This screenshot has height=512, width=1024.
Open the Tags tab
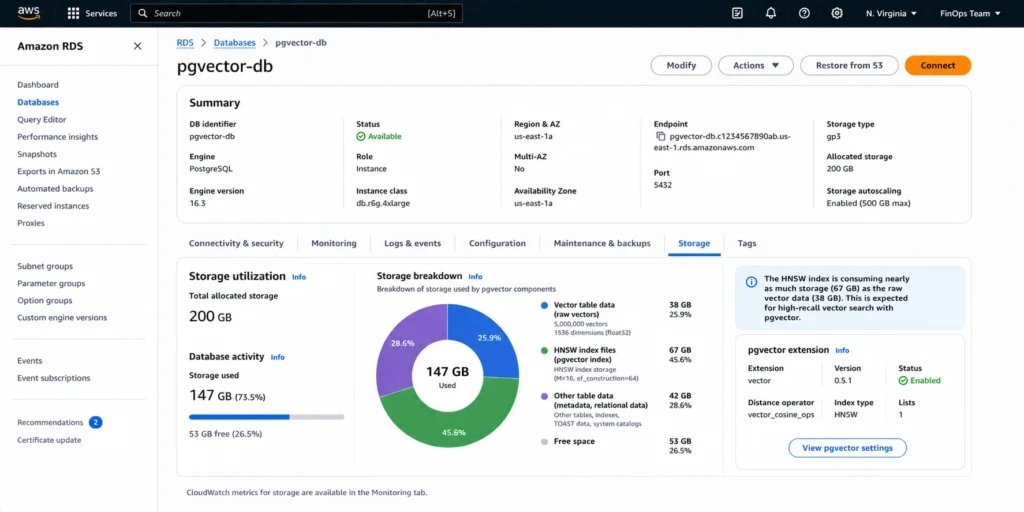coord(746,243)
